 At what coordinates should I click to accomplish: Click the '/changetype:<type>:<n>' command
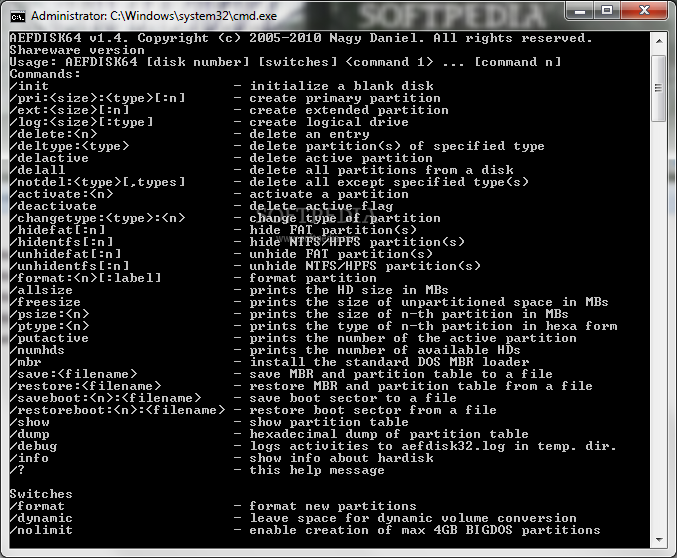pyautogui.click(x=98, y=218)
